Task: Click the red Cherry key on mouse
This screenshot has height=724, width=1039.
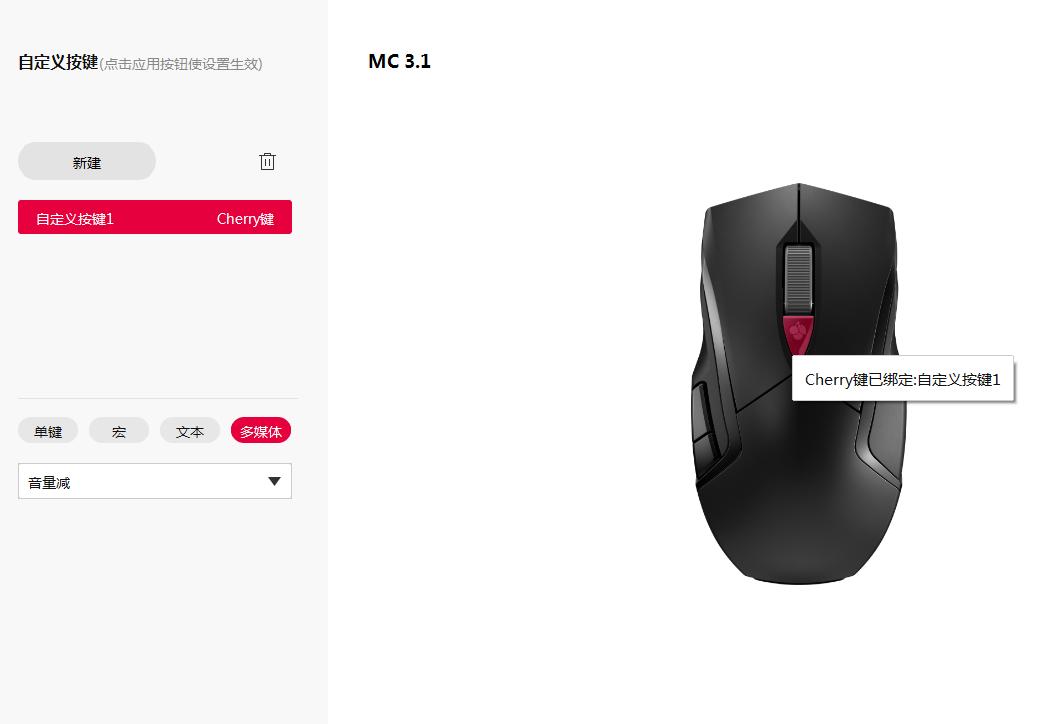Action: (798, 334)
